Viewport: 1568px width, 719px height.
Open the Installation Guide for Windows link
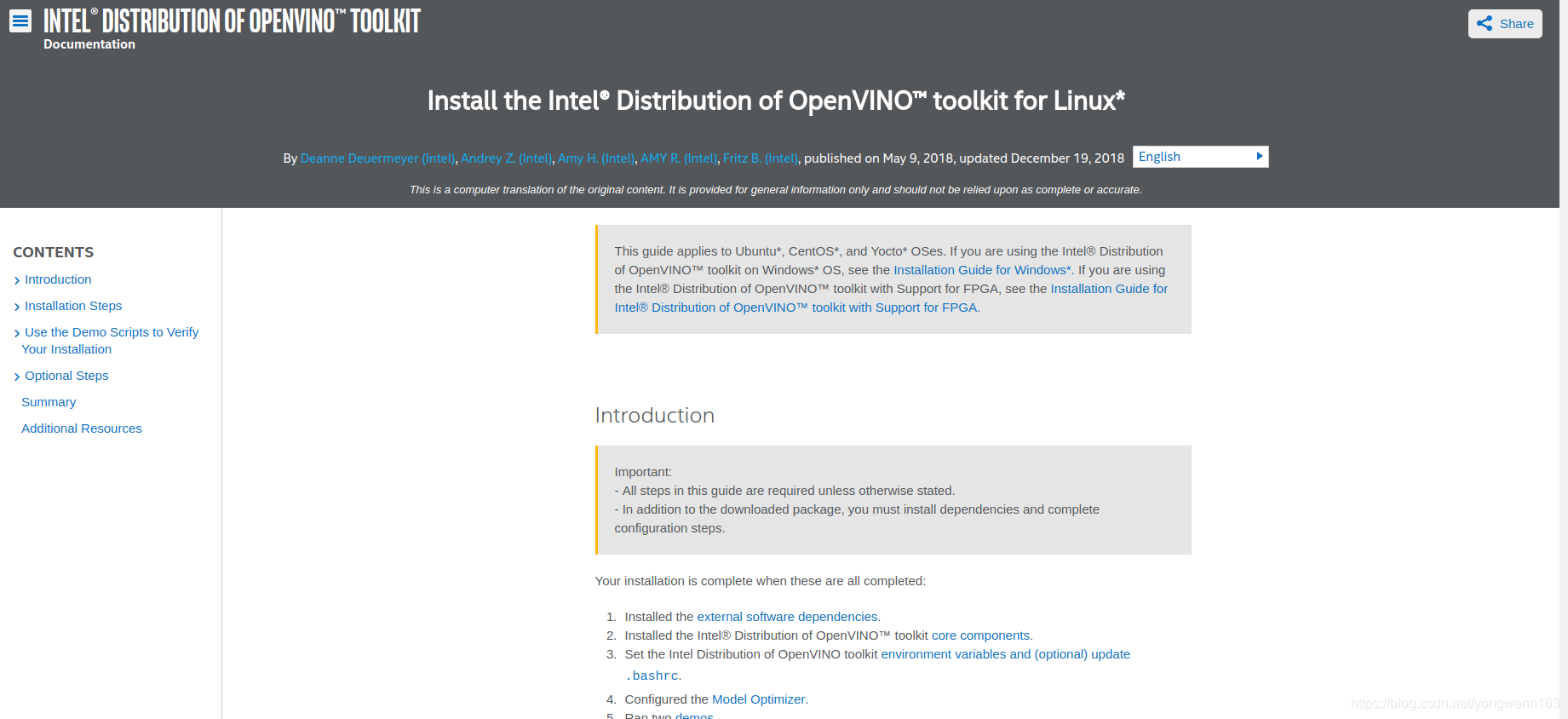[x=982, y=270]
